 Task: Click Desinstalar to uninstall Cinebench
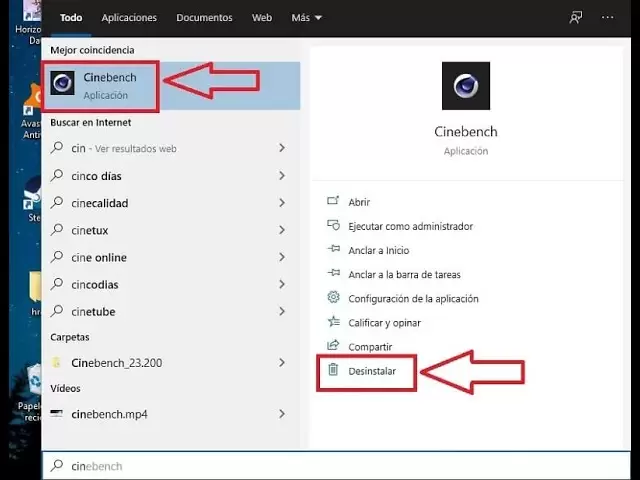(x=372, y=371)
